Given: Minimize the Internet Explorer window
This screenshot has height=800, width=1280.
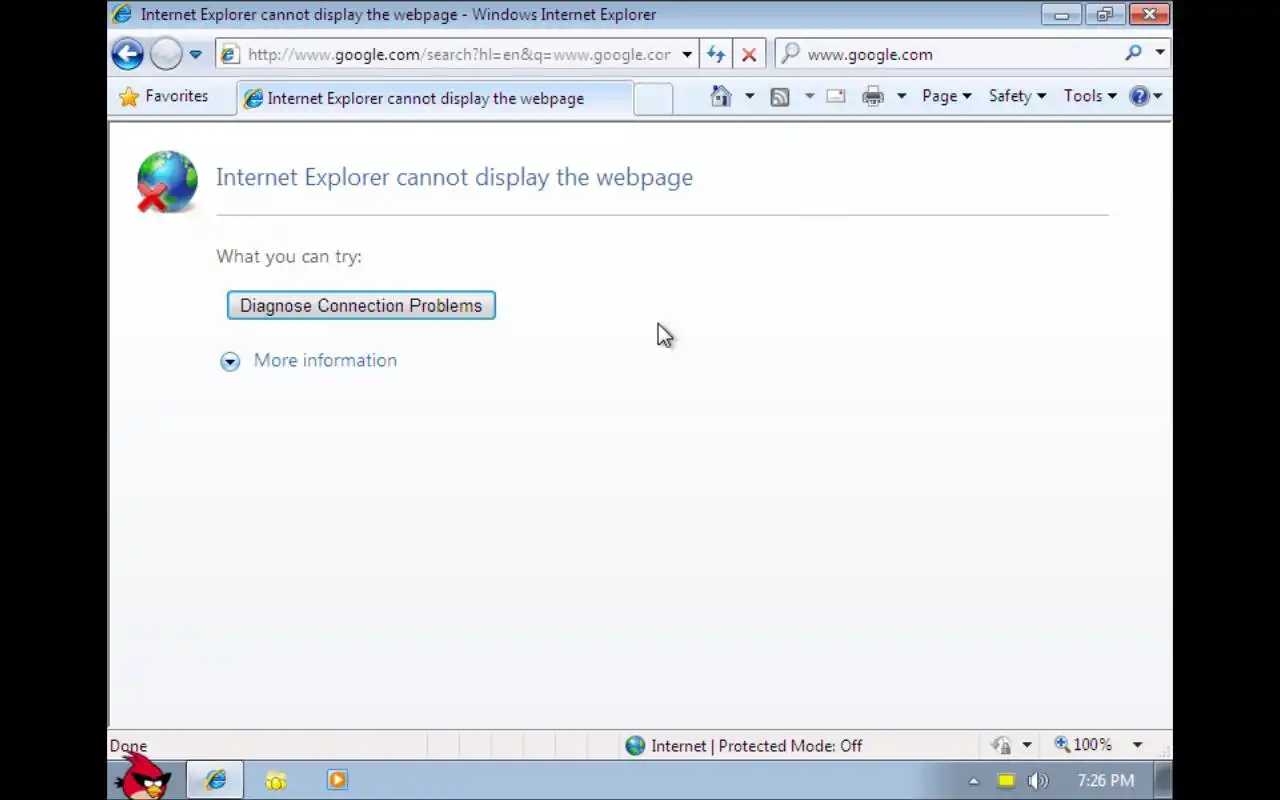Looking at the screenshot, I should (1061, 14).
